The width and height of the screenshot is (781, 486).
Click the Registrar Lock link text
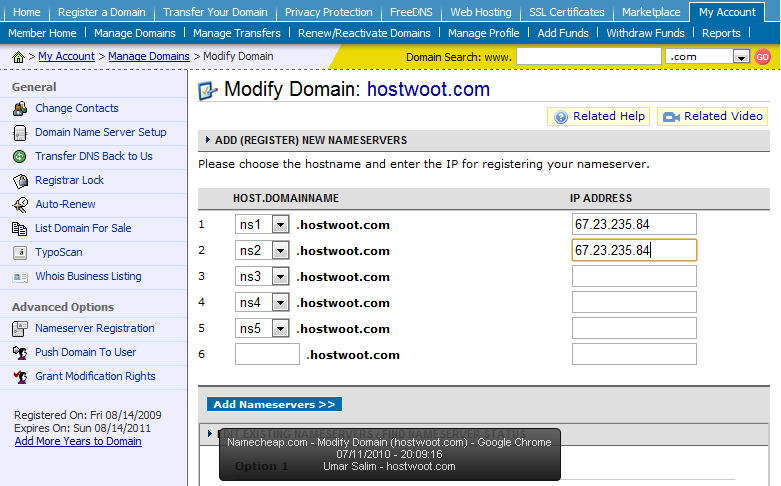(x=69, y=180)
